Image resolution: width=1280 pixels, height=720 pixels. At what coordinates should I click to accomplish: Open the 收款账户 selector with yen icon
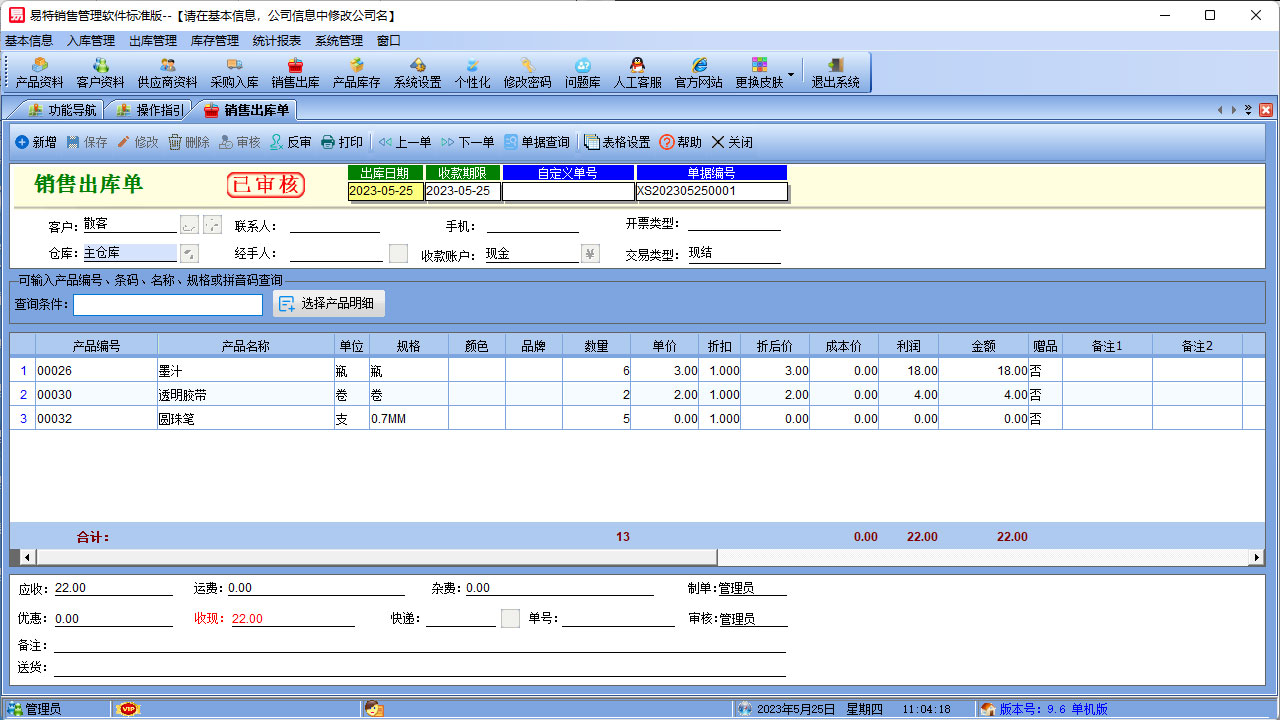point(590,254)
